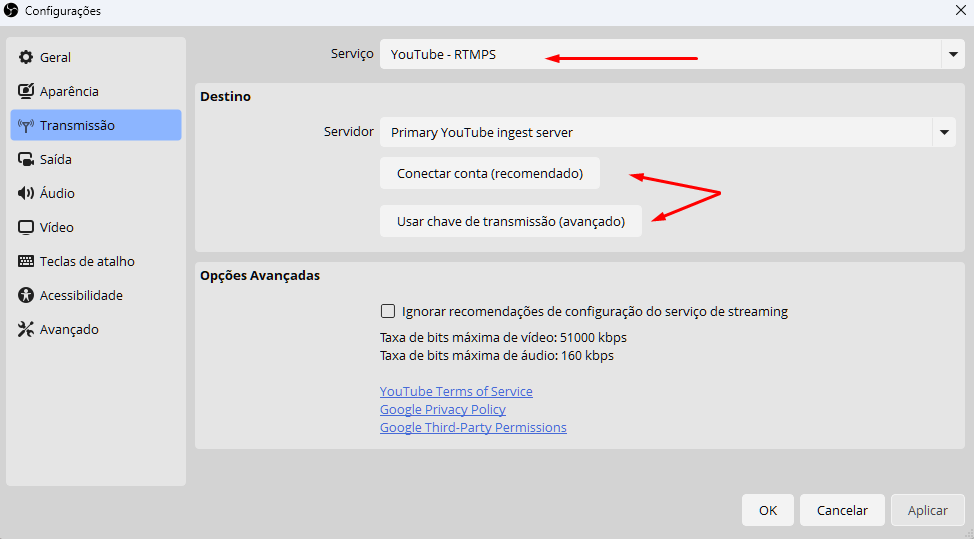
Task: Click the Geral gear icon
Action: [x=25, y=57]
